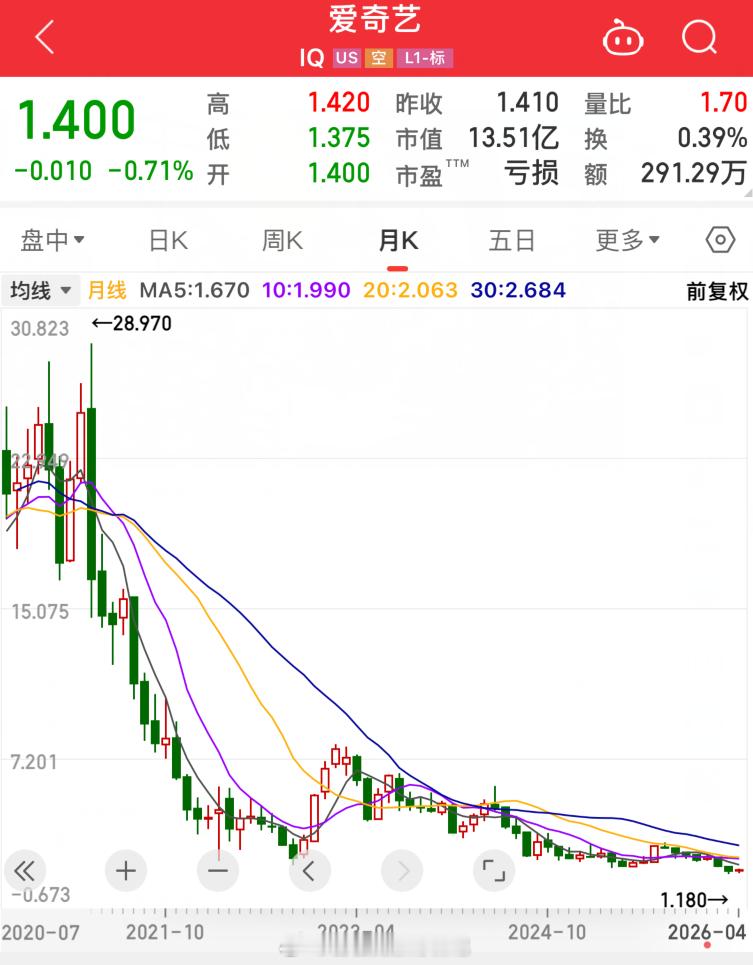
Task: Tap the orange 20:2.063 MA label
Action: coord(410,290)
